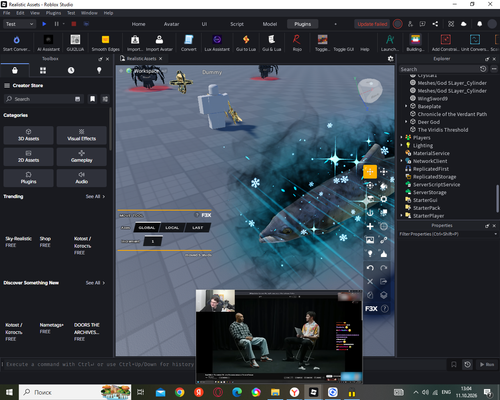Start playtest with the blue play button

[44, 24]
